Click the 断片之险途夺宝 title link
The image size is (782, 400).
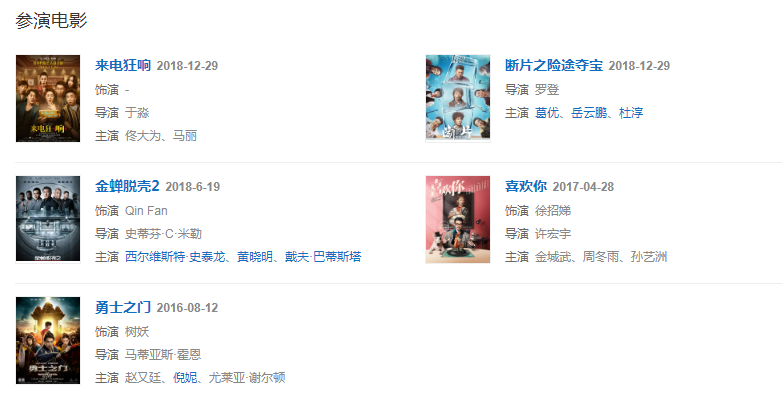tap(554, 65)
